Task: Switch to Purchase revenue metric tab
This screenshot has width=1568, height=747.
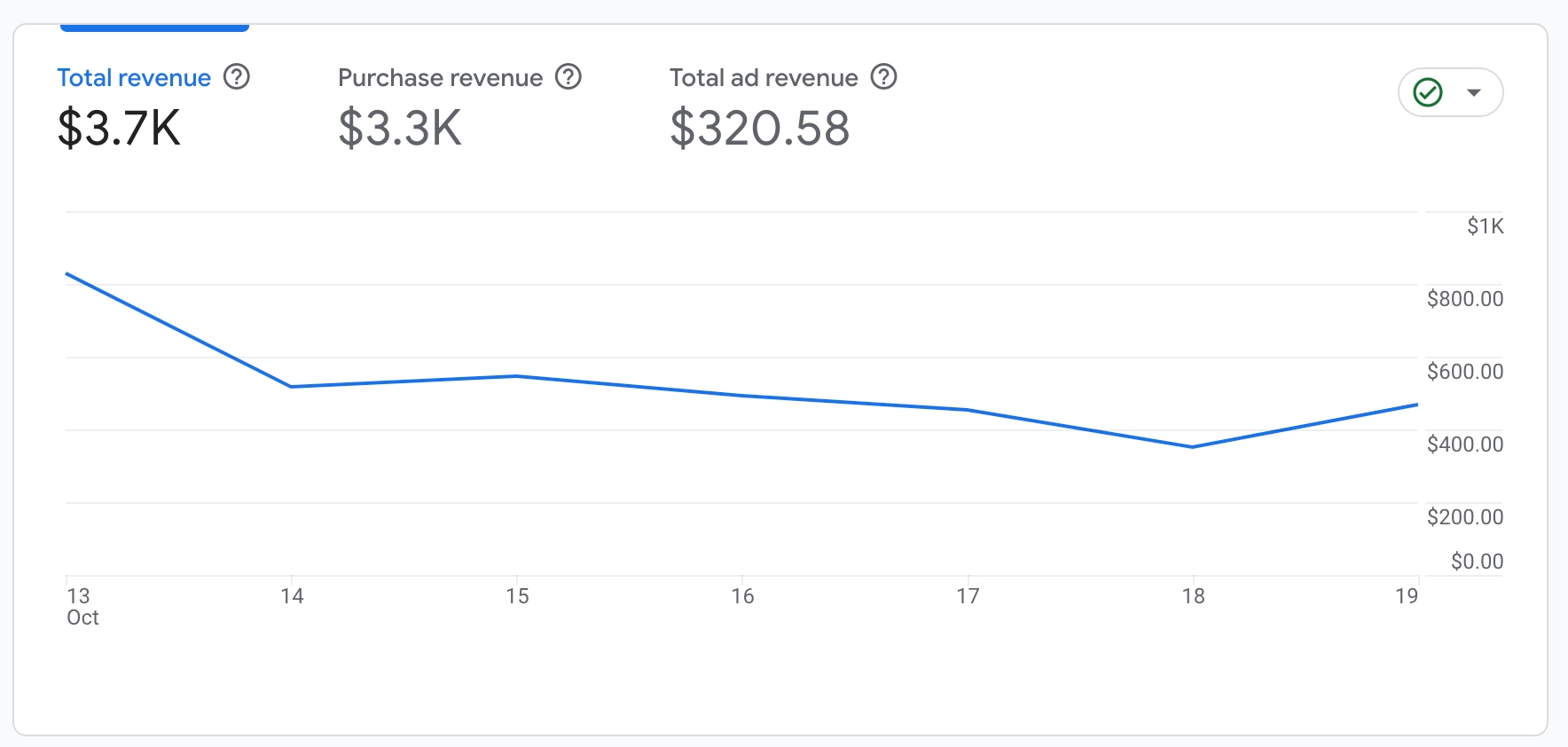Action: (440, 78)
